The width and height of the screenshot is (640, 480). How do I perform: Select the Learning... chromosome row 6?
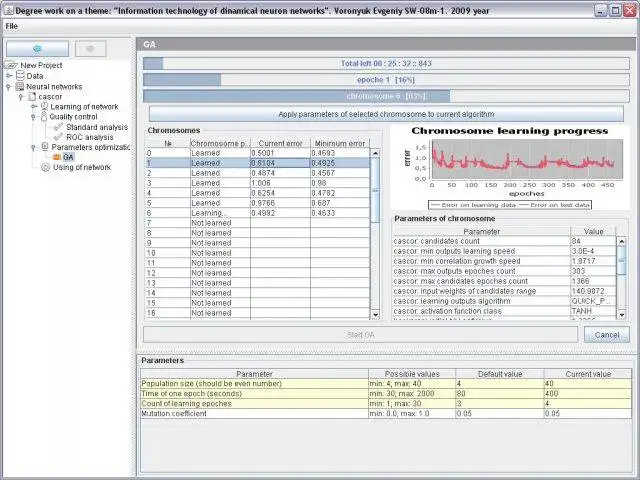pyautogui.click(x=258, y=213)
